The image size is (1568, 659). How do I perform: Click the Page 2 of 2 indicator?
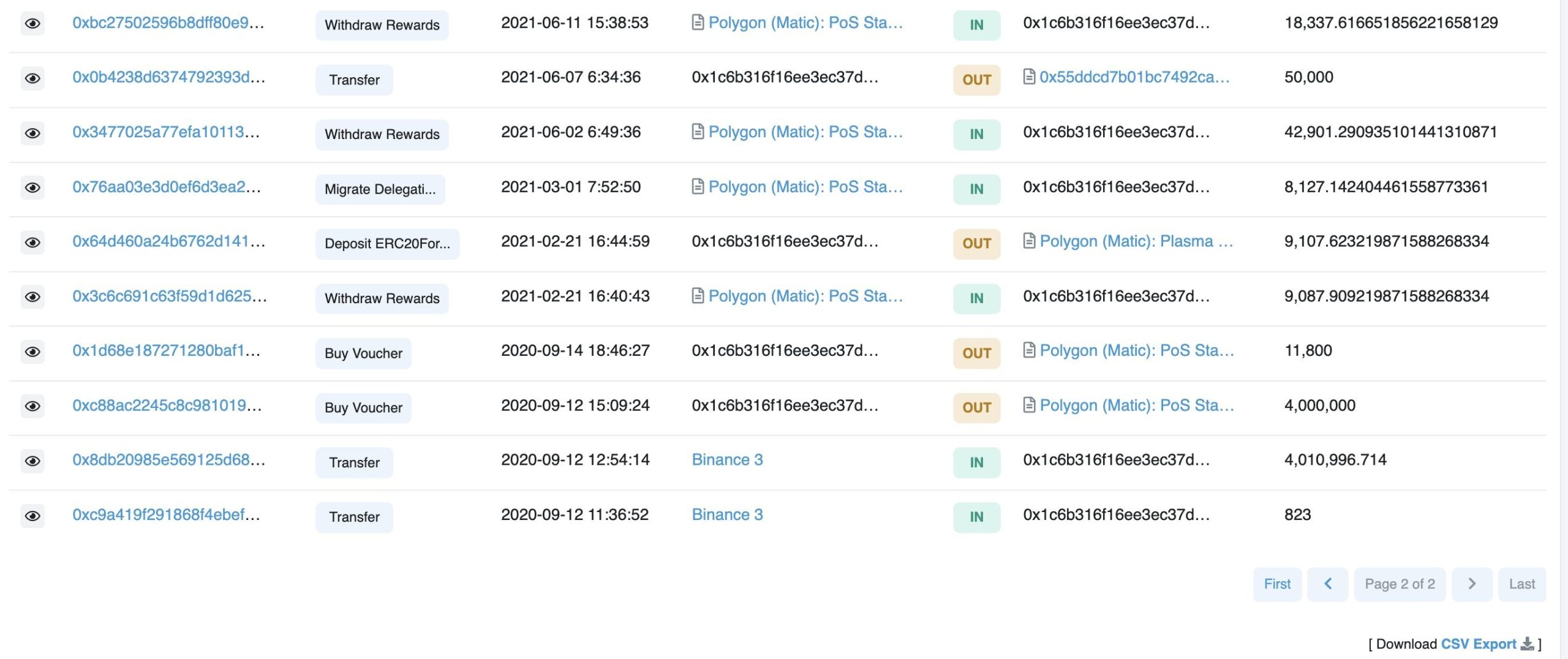coord(1400,584)
